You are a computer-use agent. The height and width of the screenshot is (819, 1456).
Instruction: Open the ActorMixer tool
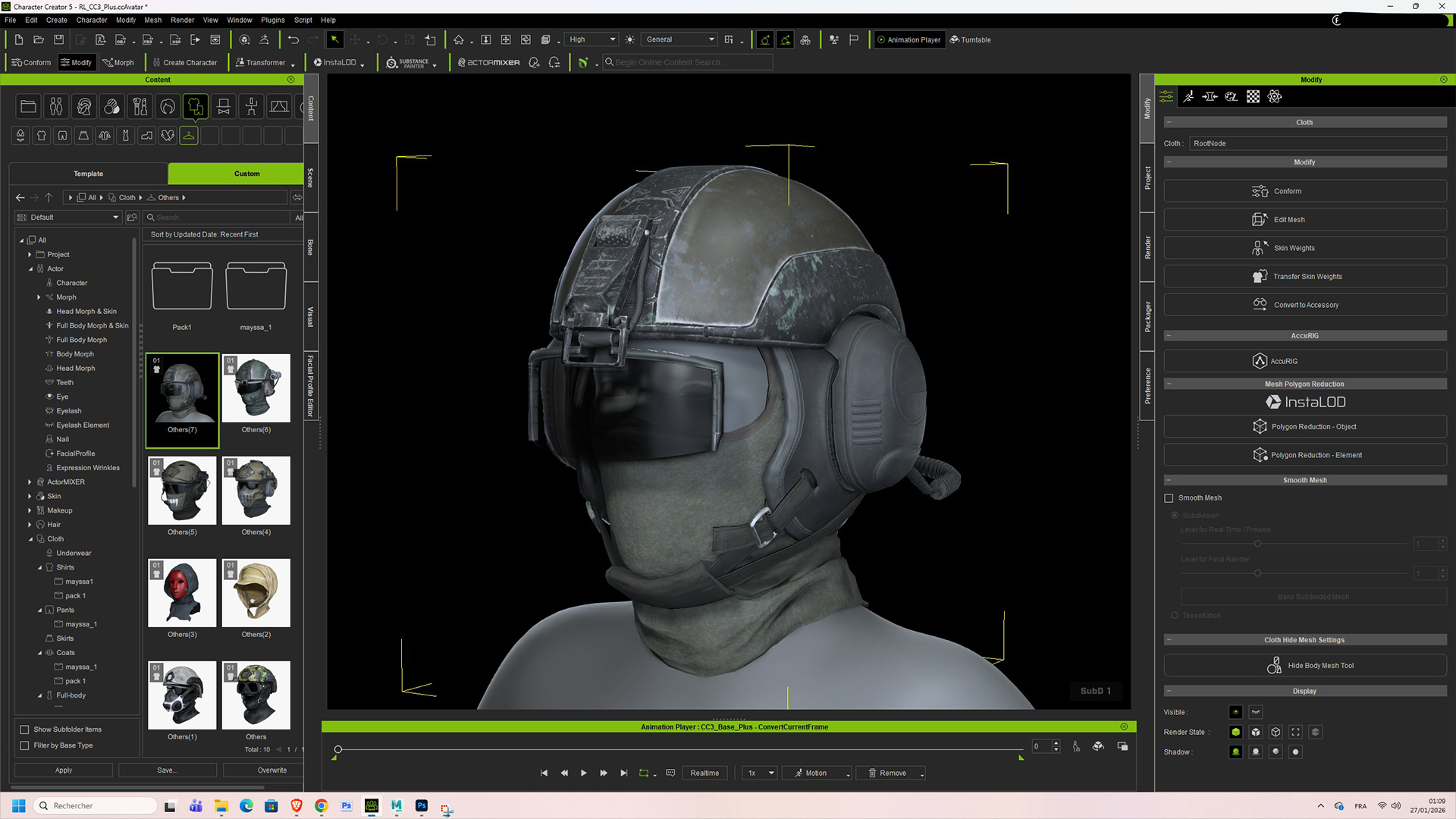[489, 62]
